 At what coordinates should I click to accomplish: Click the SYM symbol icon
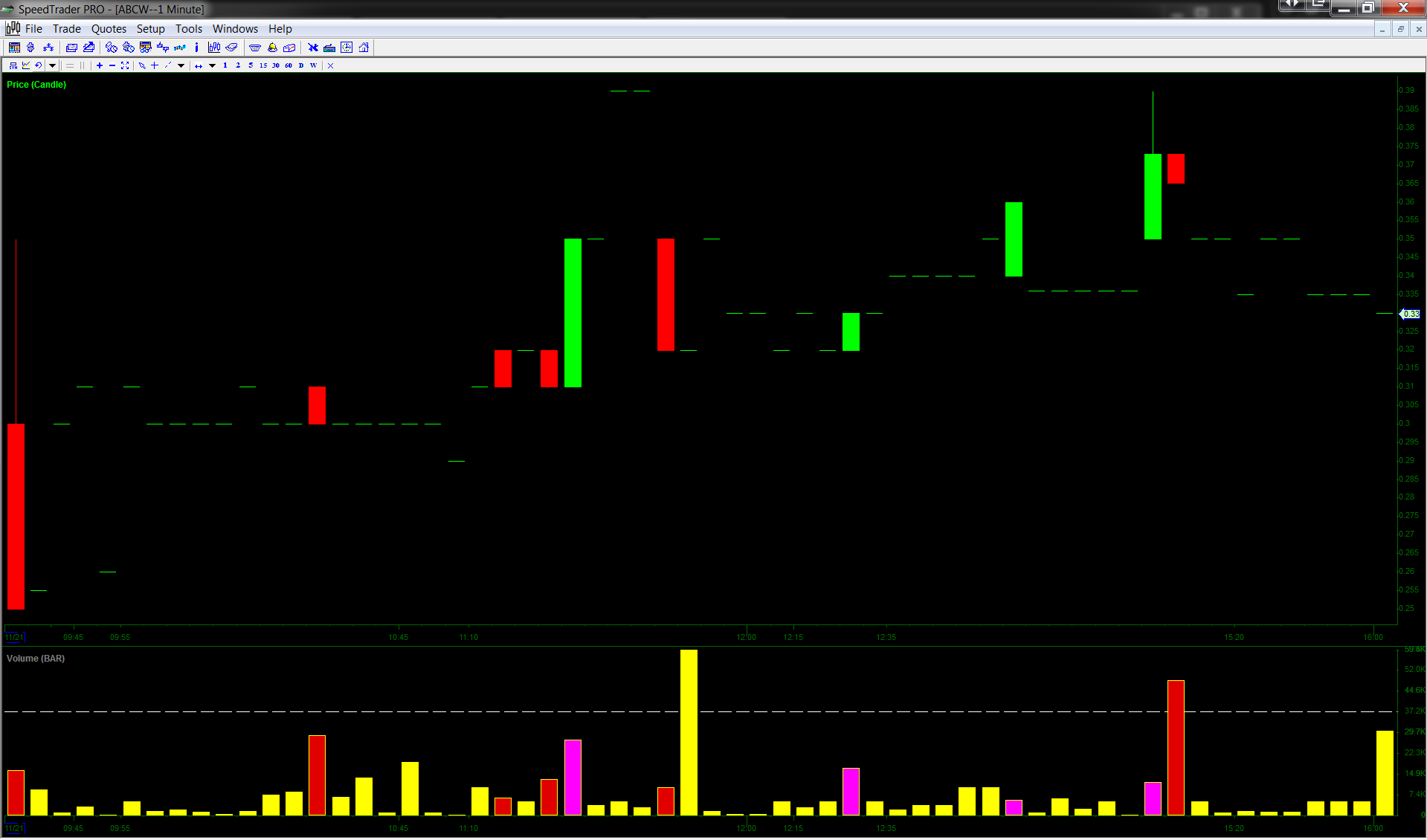[13, 65]
